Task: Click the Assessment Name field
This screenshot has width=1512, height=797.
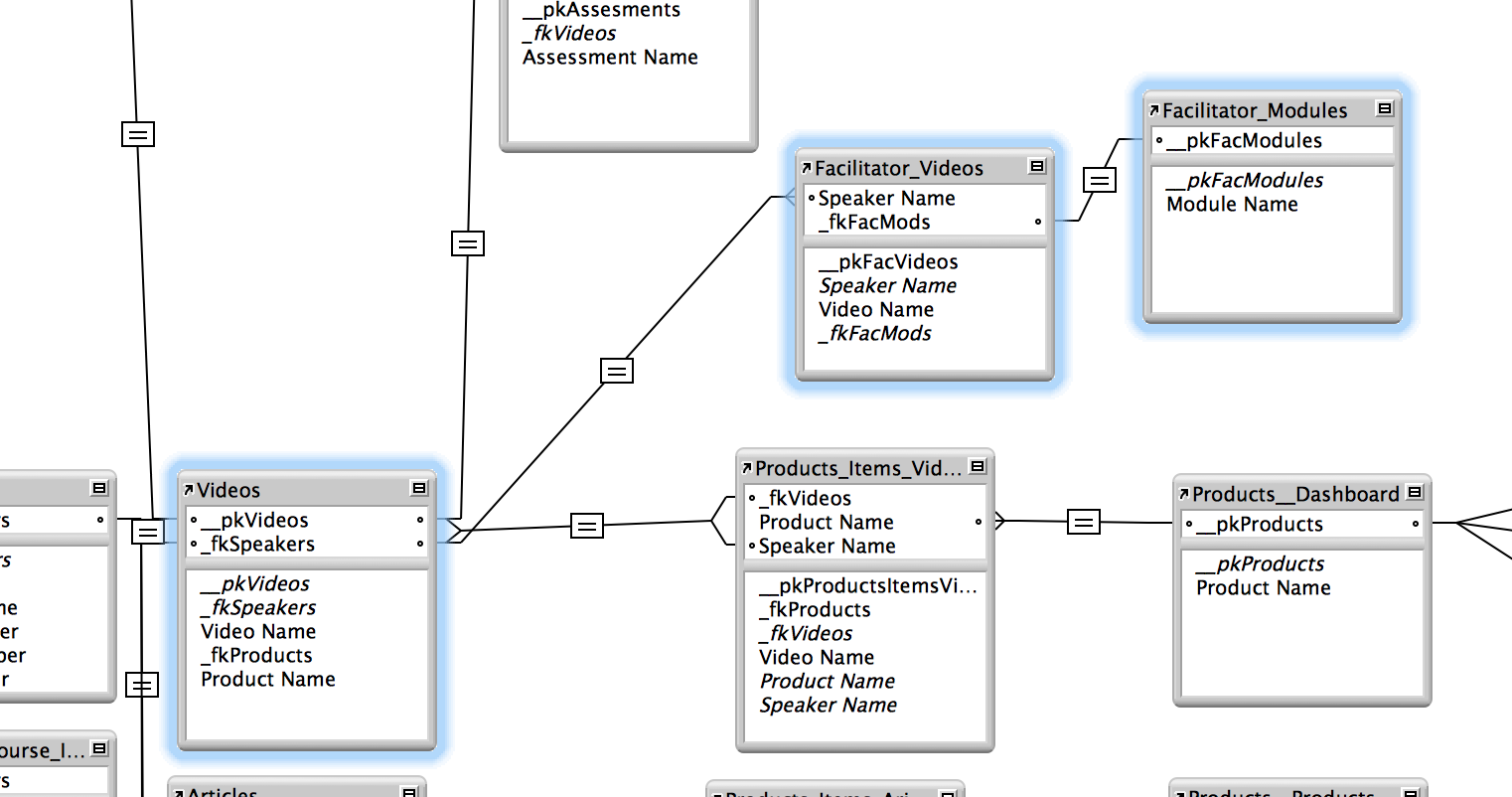Action: 610,58
